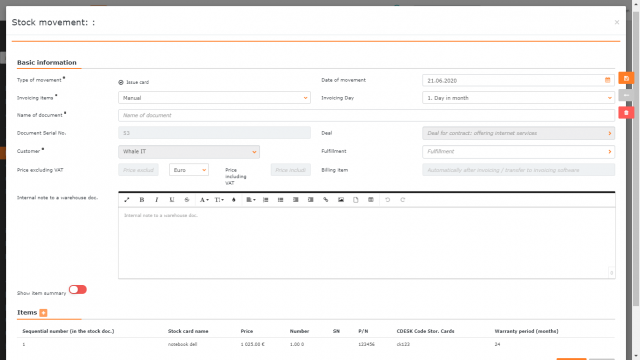This screenshot has width=640, height=360.
Task: Toggle italic formatting in note editor
Action: (x=157, y=200)
